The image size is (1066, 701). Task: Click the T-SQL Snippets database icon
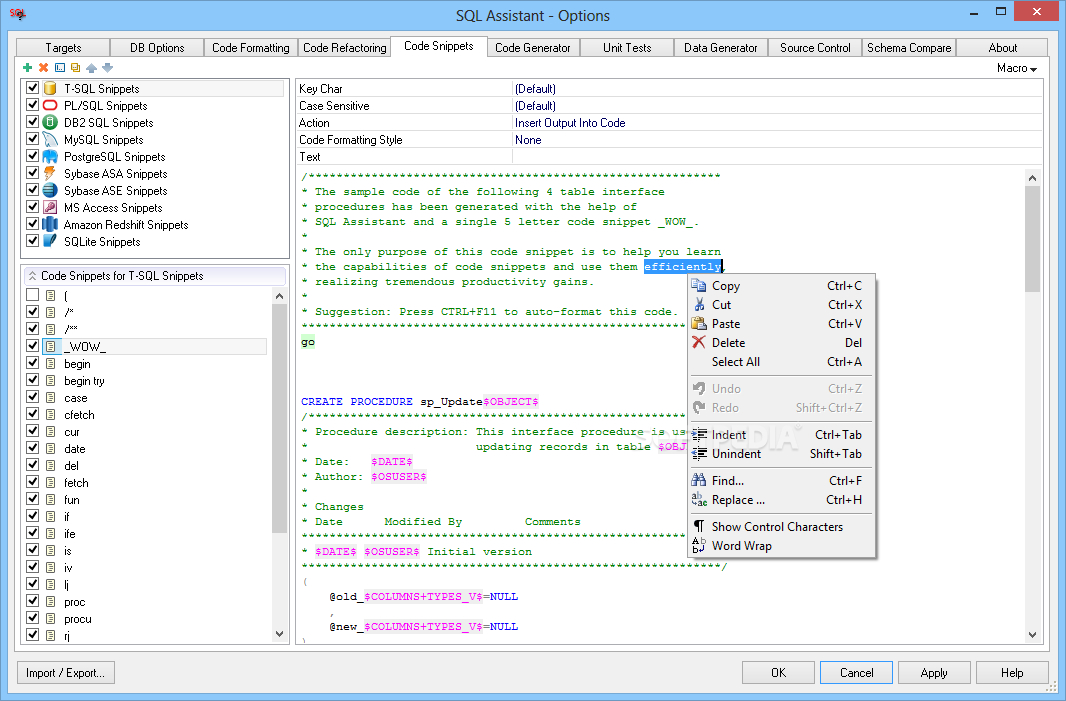pyautogui.click(x=50, y=88)
